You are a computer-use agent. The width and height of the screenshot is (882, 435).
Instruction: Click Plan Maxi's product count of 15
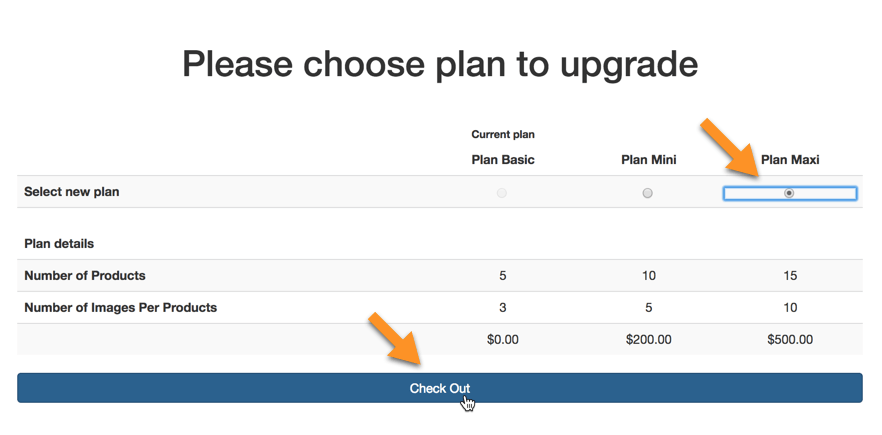[x=790, y=276]
